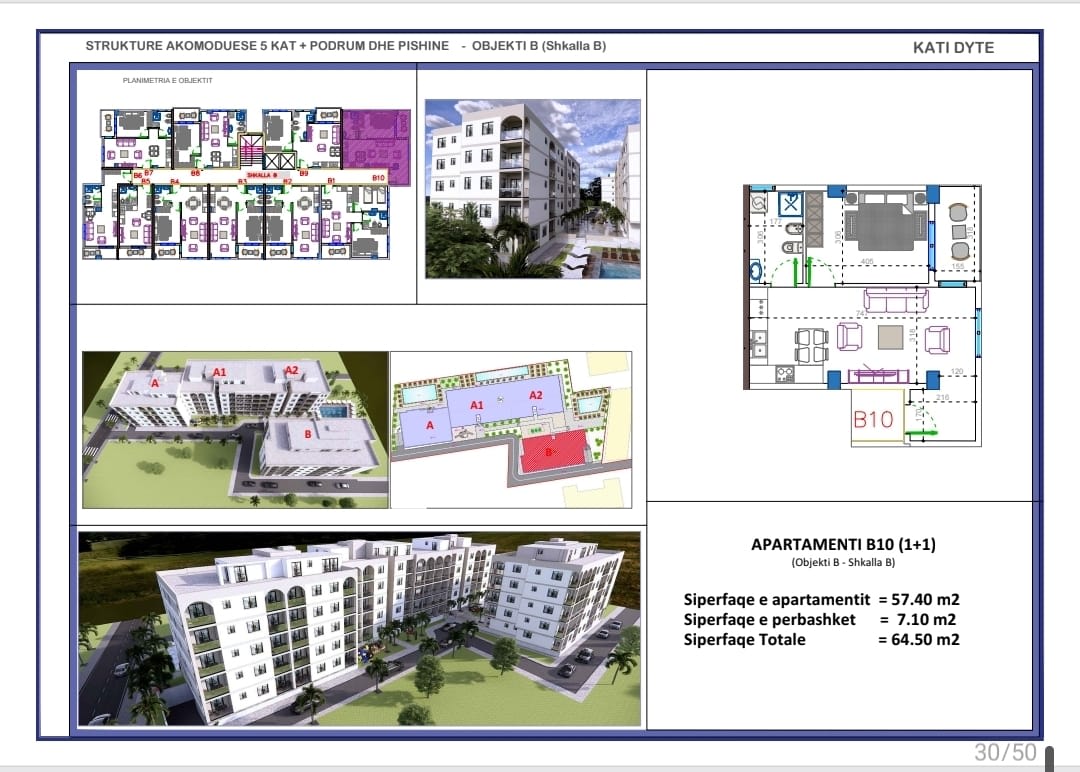Click the red 'B' label on site plan
The height and width of the screenshot is (772, 1080).
point(549,452)
